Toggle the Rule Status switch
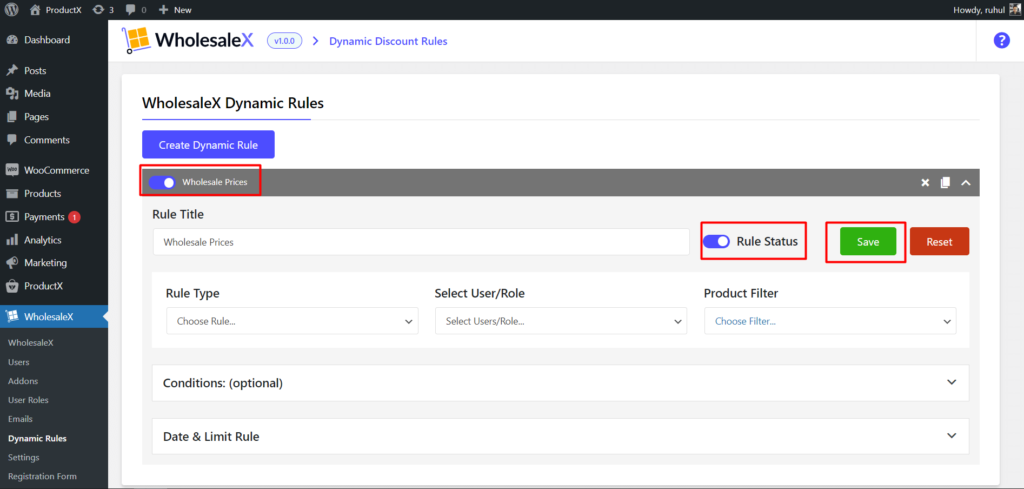 [x=716, y=242]
